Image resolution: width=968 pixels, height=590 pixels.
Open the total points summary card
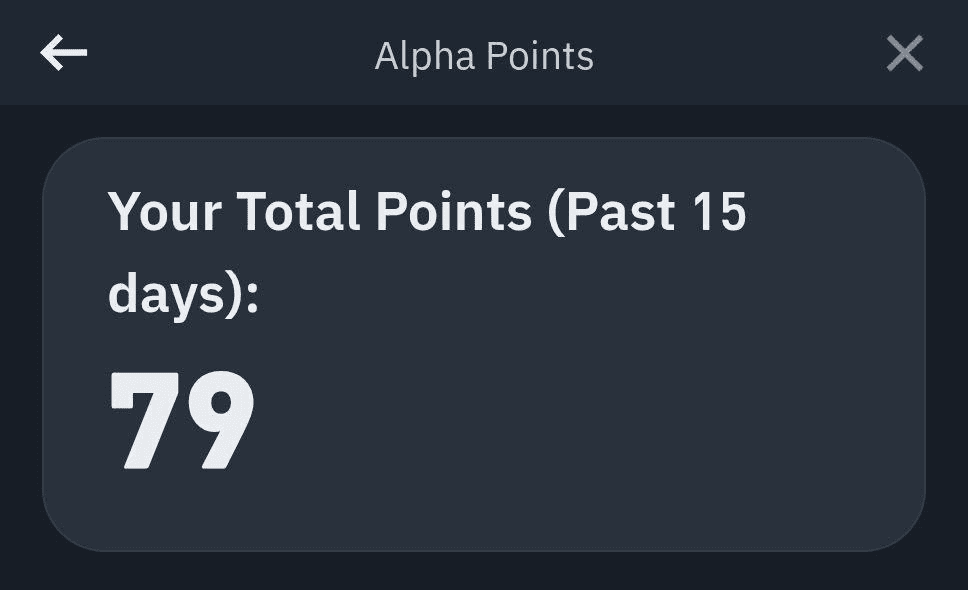coord(483,344)
